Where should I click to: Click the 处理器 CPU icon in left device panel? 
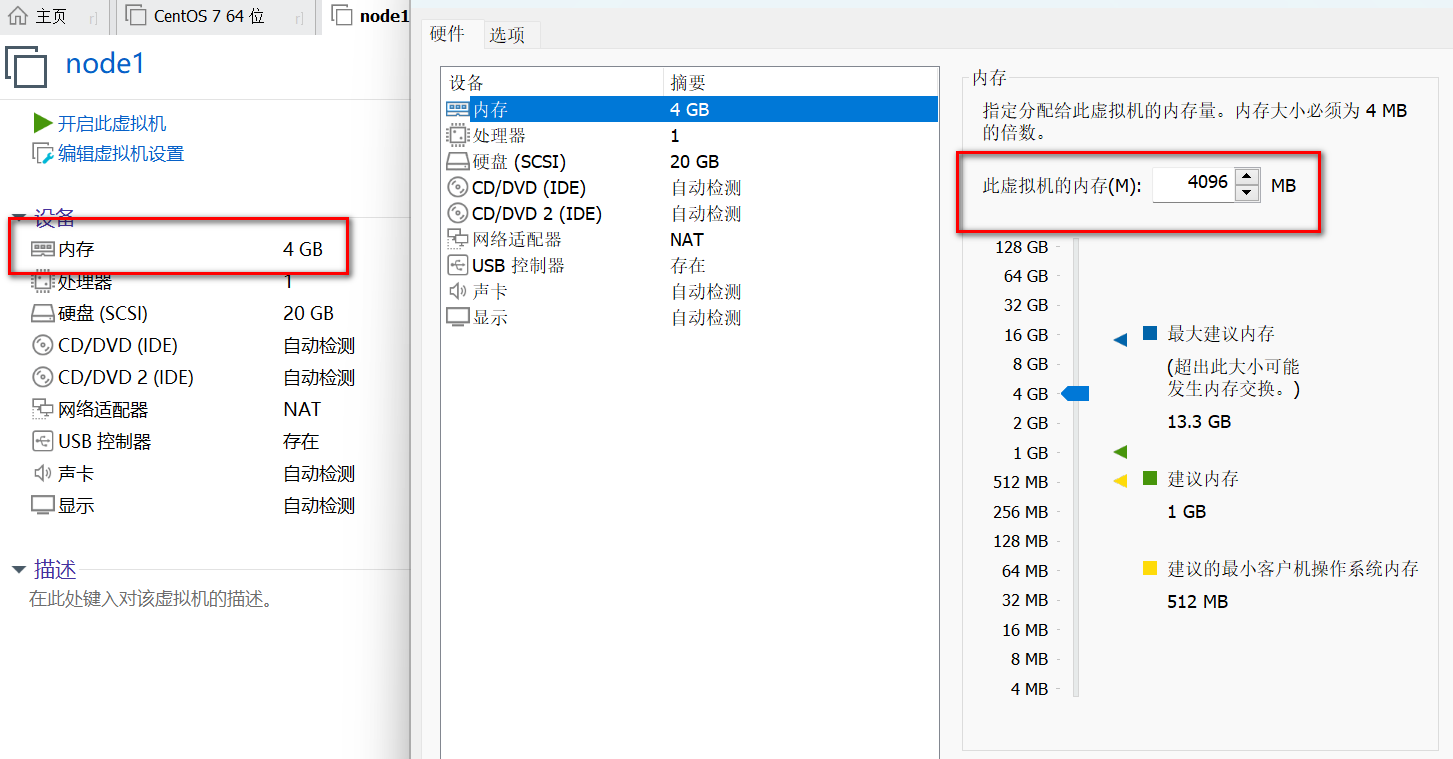pos(43,282)
